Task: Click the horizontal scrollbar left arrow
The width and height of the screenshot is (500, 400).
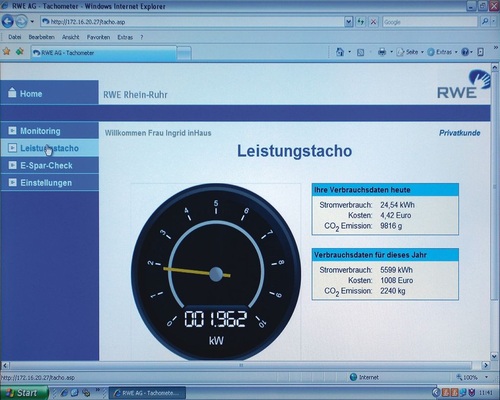Action: pos(5,365)
